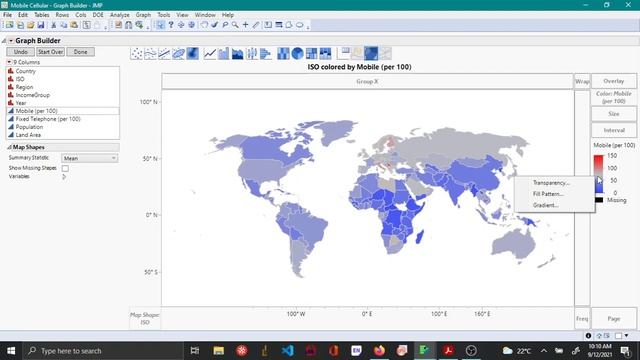This screenshot has width=640, height=360.
Task: Click the Size drop zone
Action: (x=614, y=113)
